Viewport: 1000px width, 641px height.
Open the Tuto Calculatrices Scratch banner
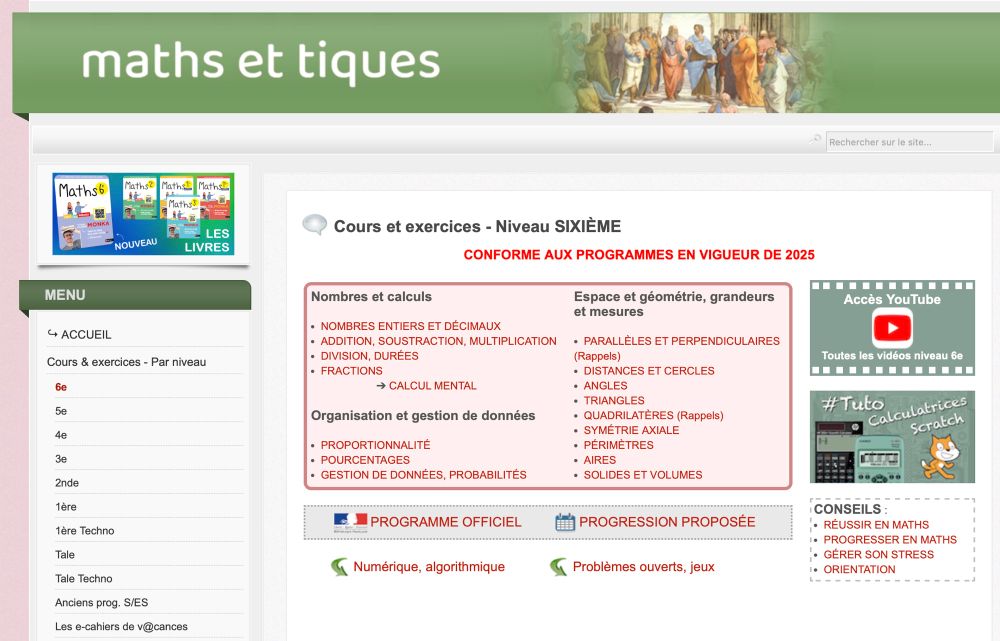(892, 437)
